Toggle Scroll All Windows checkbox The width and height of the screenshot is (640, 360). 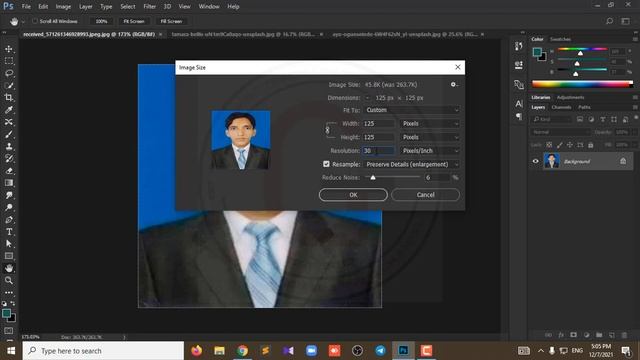pos(35,21)
